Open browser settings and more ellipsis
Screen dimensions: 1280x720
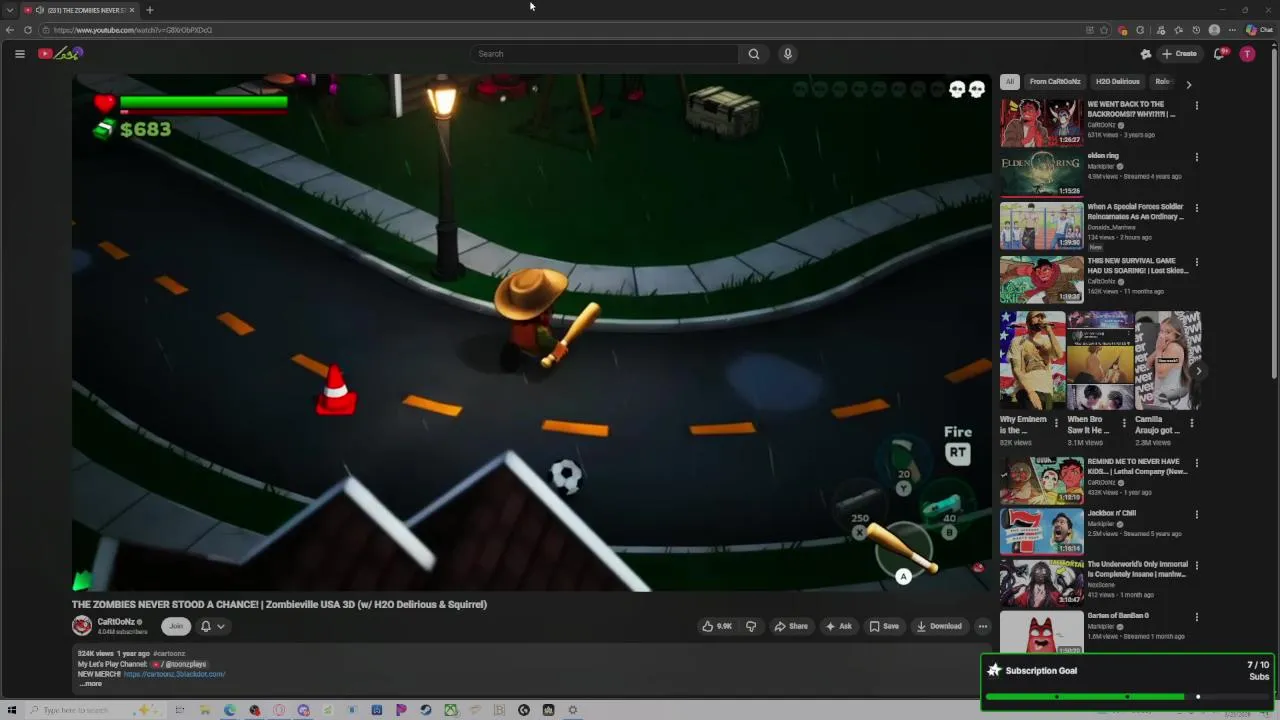coord(1232,30)
